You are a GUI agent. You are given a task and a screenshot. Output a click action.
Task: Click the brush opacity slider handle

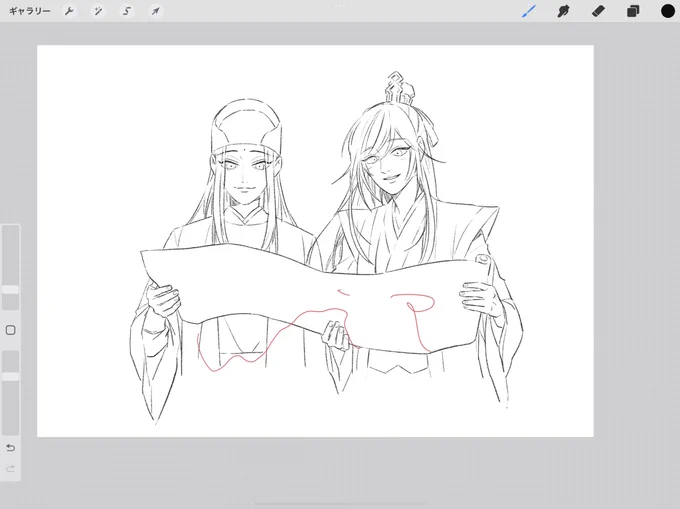(10, 376)
